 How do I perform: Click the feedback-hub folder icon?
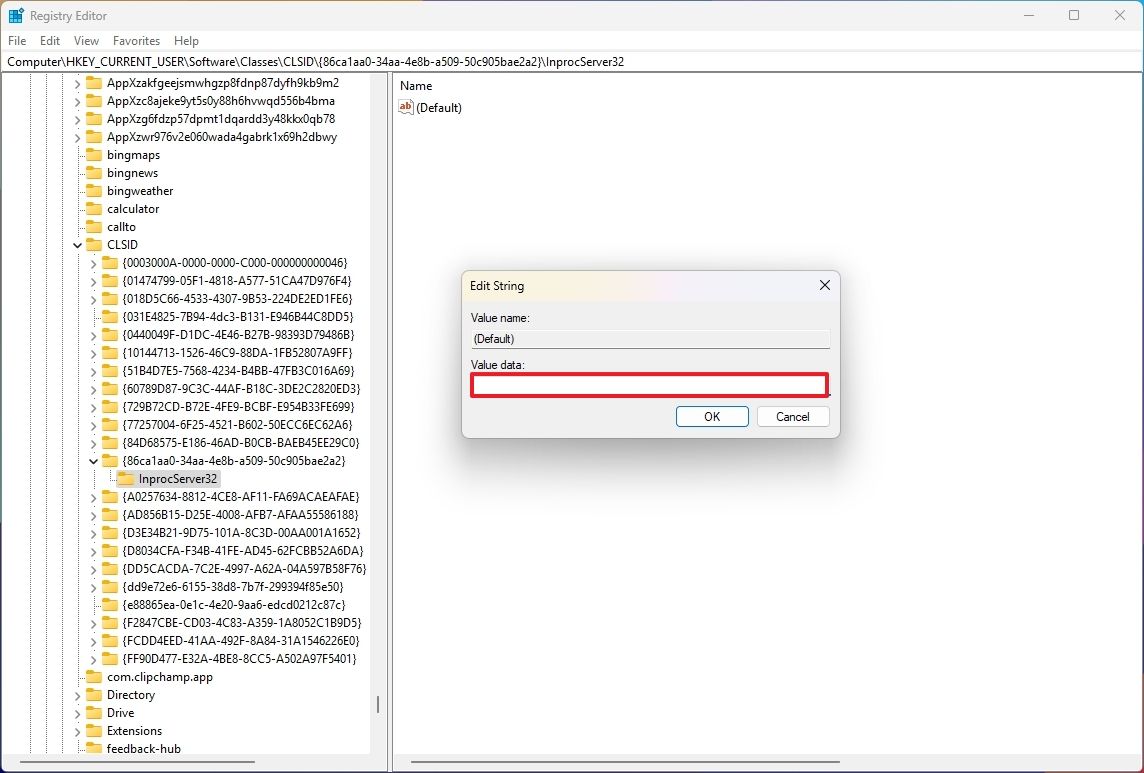coord(94,748)
